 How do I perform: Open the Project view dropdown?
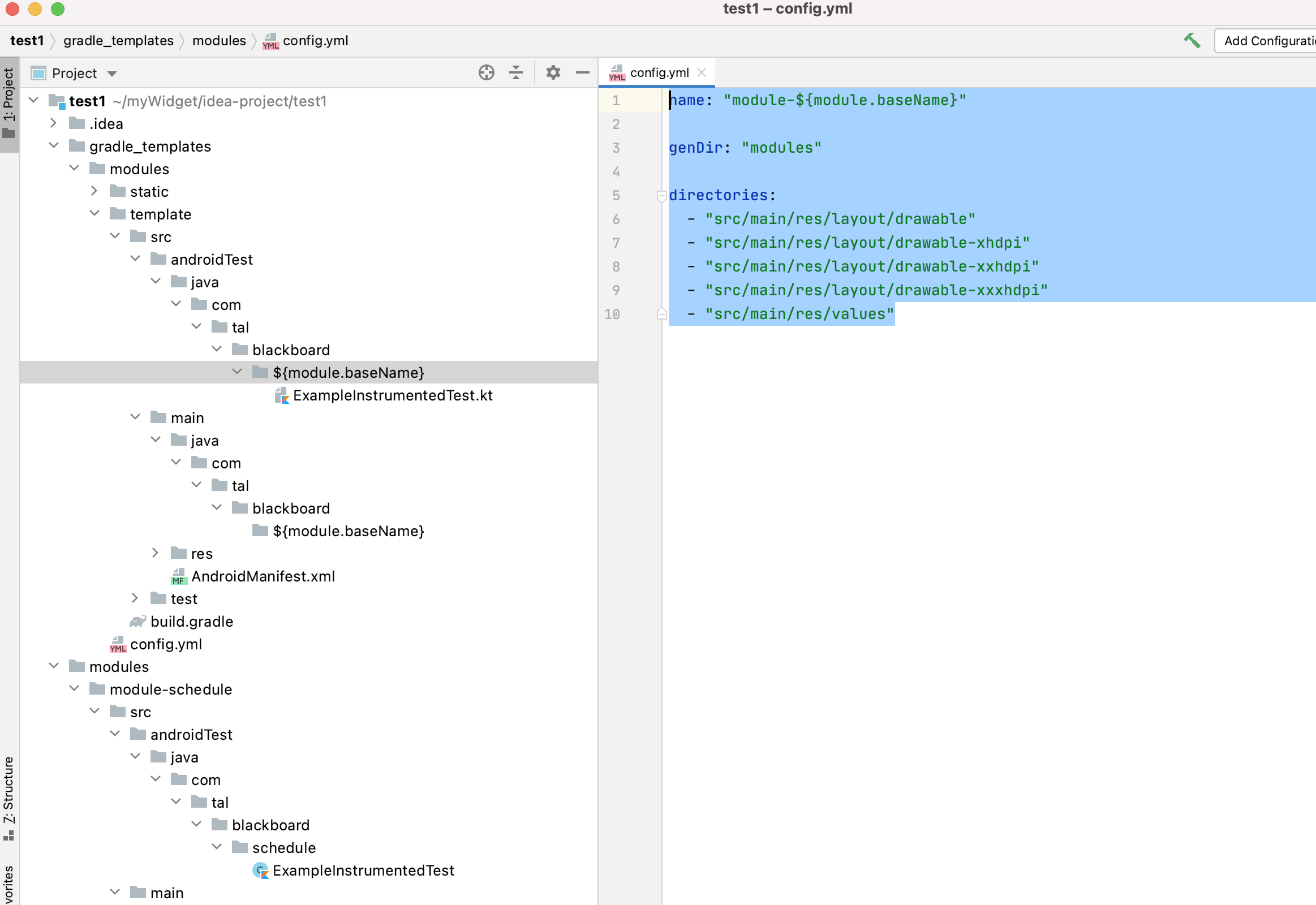click(x=112, y=74)
